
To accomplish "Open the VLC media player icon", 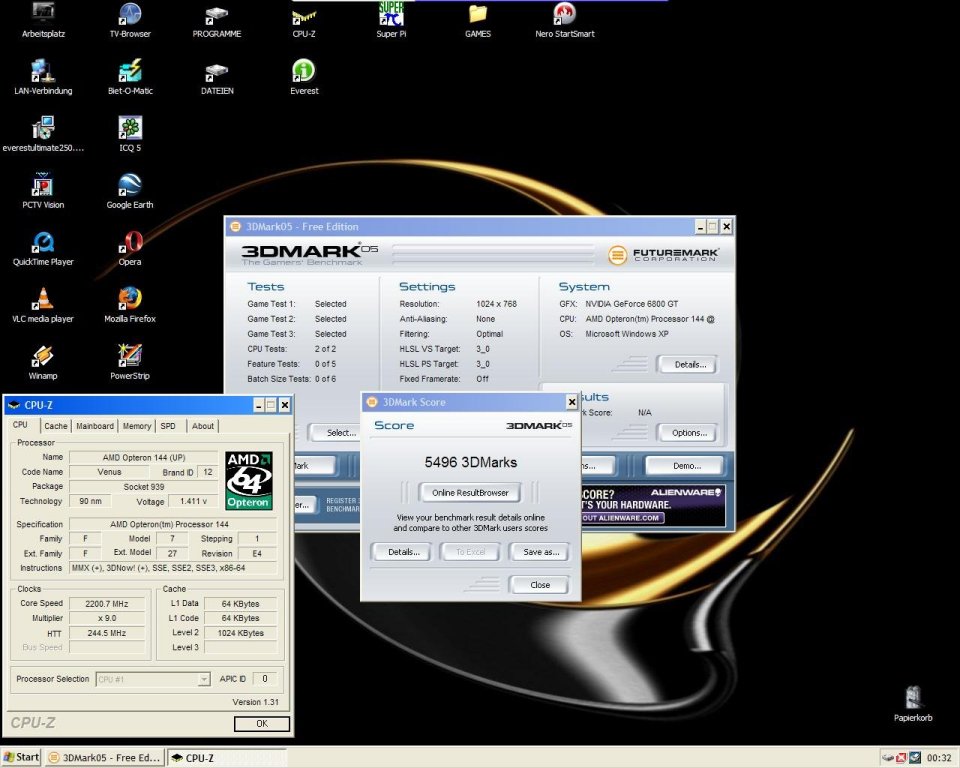I will pos(43,300).
